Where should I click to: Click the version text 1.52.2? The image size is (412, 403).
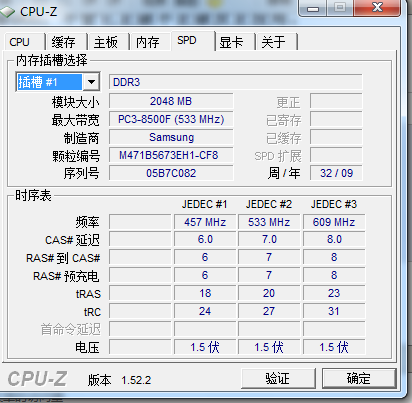tap(136, 380)
